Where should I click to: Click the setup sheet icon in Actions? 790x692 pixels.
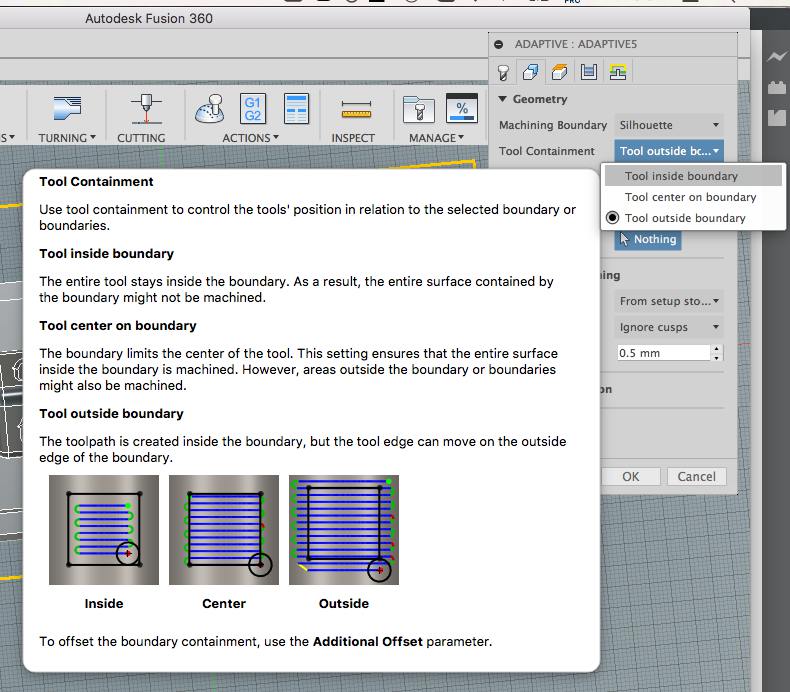pyautogui.click(x=296, y=108)
